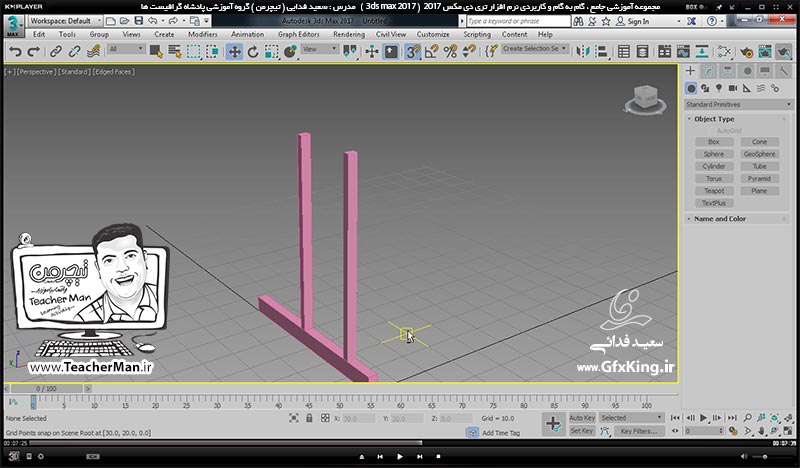Screen dimensions: 800x468
Task: Expand the quick access toolbar arrow
Action: point(206,21)
